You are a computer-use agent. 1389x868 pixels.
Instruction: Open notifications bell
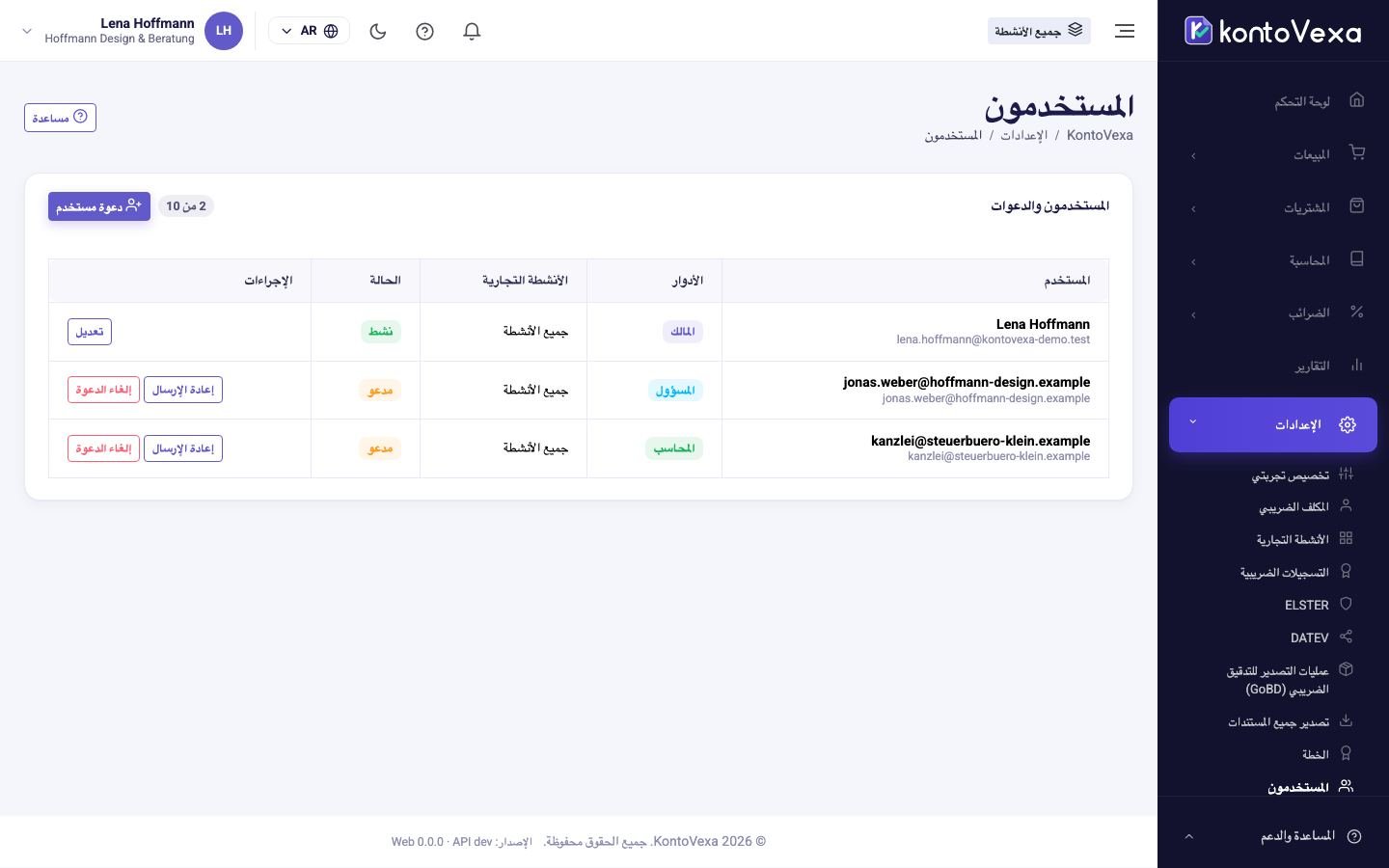point(472,31)
